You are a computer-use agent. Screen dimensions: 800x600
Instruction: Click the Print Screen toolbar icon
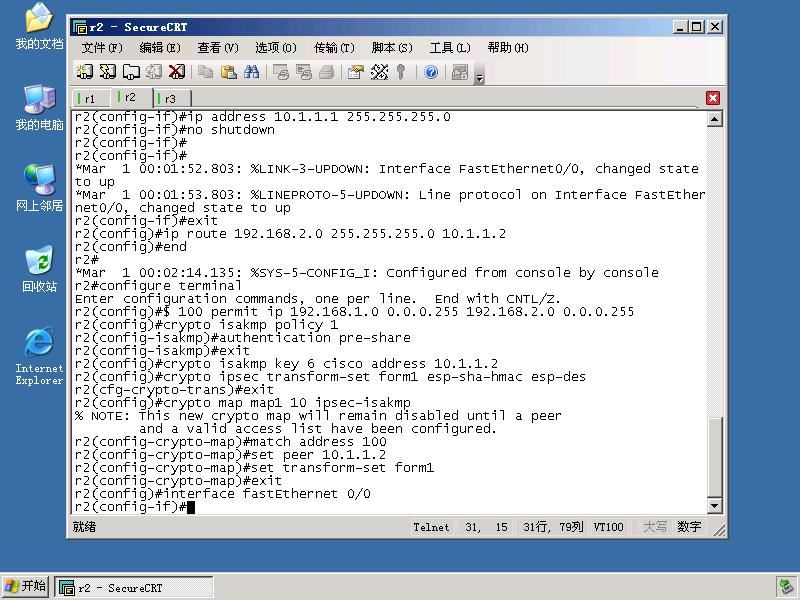[x=281, y=72]
